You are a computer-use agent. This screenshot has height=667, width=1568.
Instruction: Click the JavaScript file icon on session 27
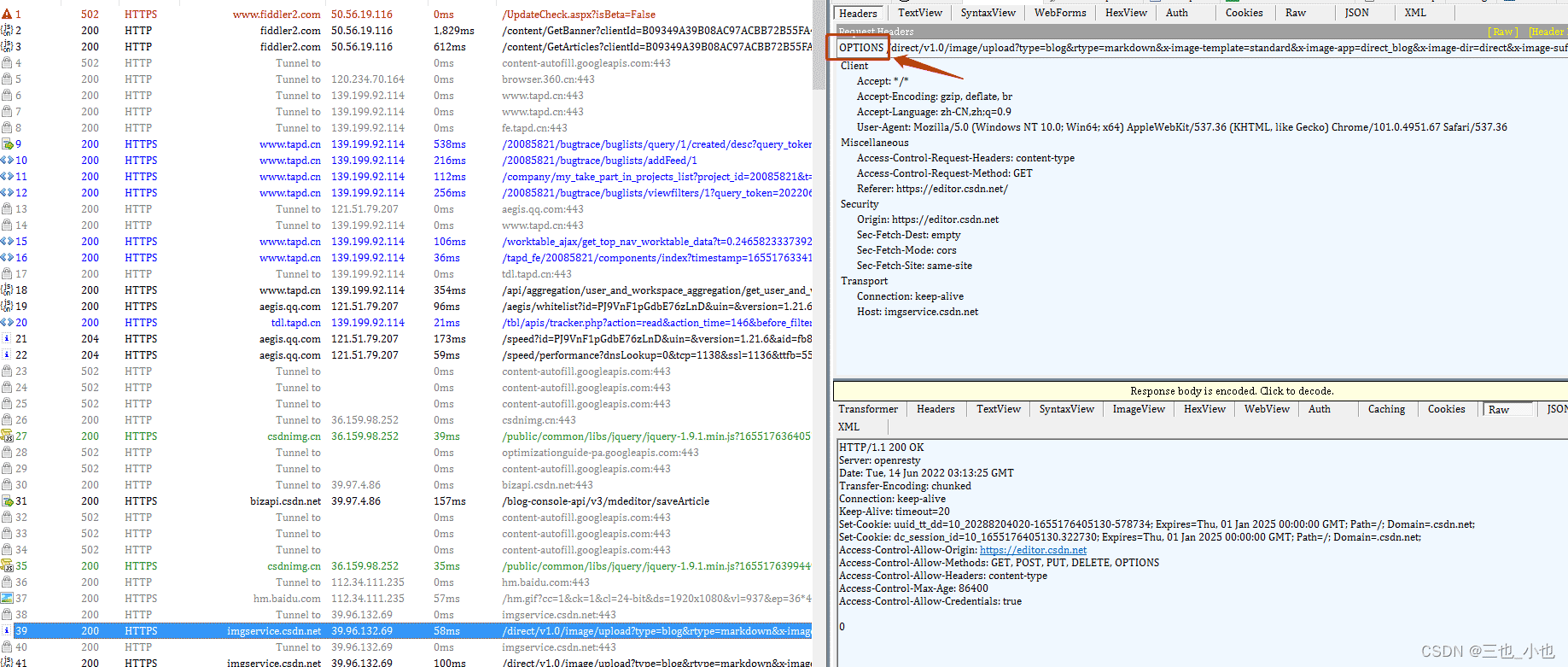(7, 436)
